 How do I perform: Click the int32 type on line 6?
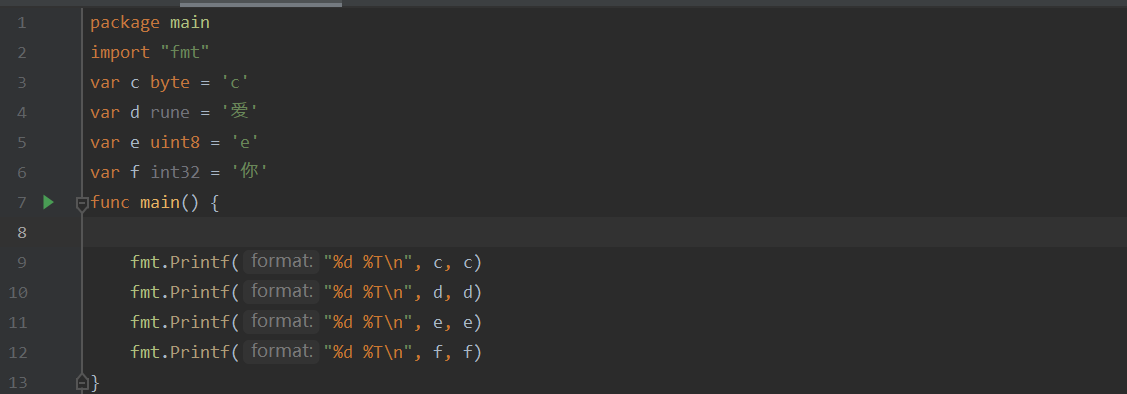click(x=175, y=173)
